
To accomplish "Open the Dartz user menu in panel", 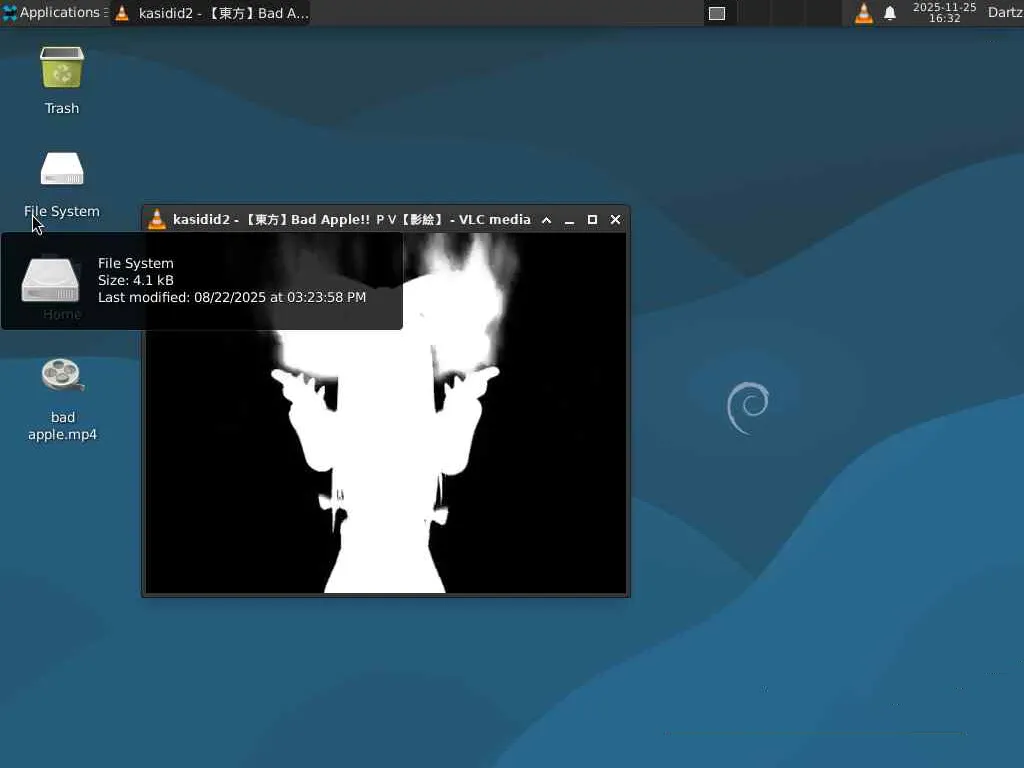I will (1005, 12).
